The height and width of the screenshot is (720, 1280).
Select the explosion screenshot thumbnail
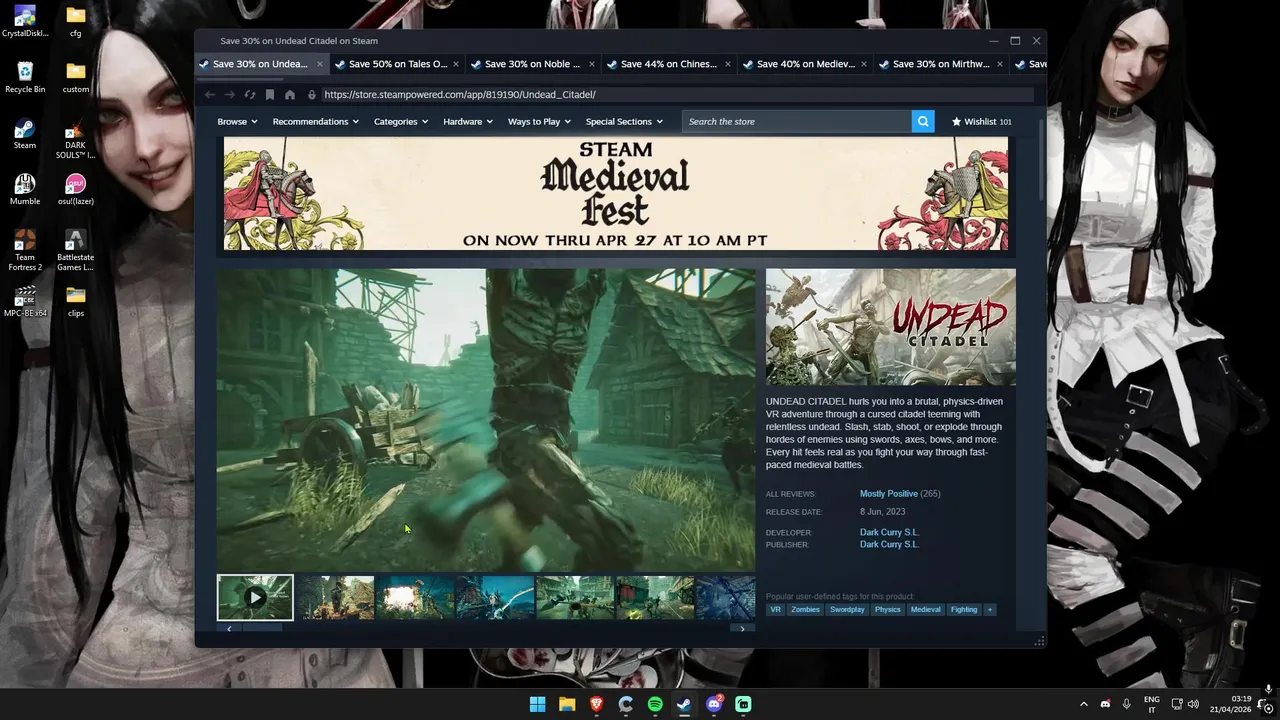(416, 597)
